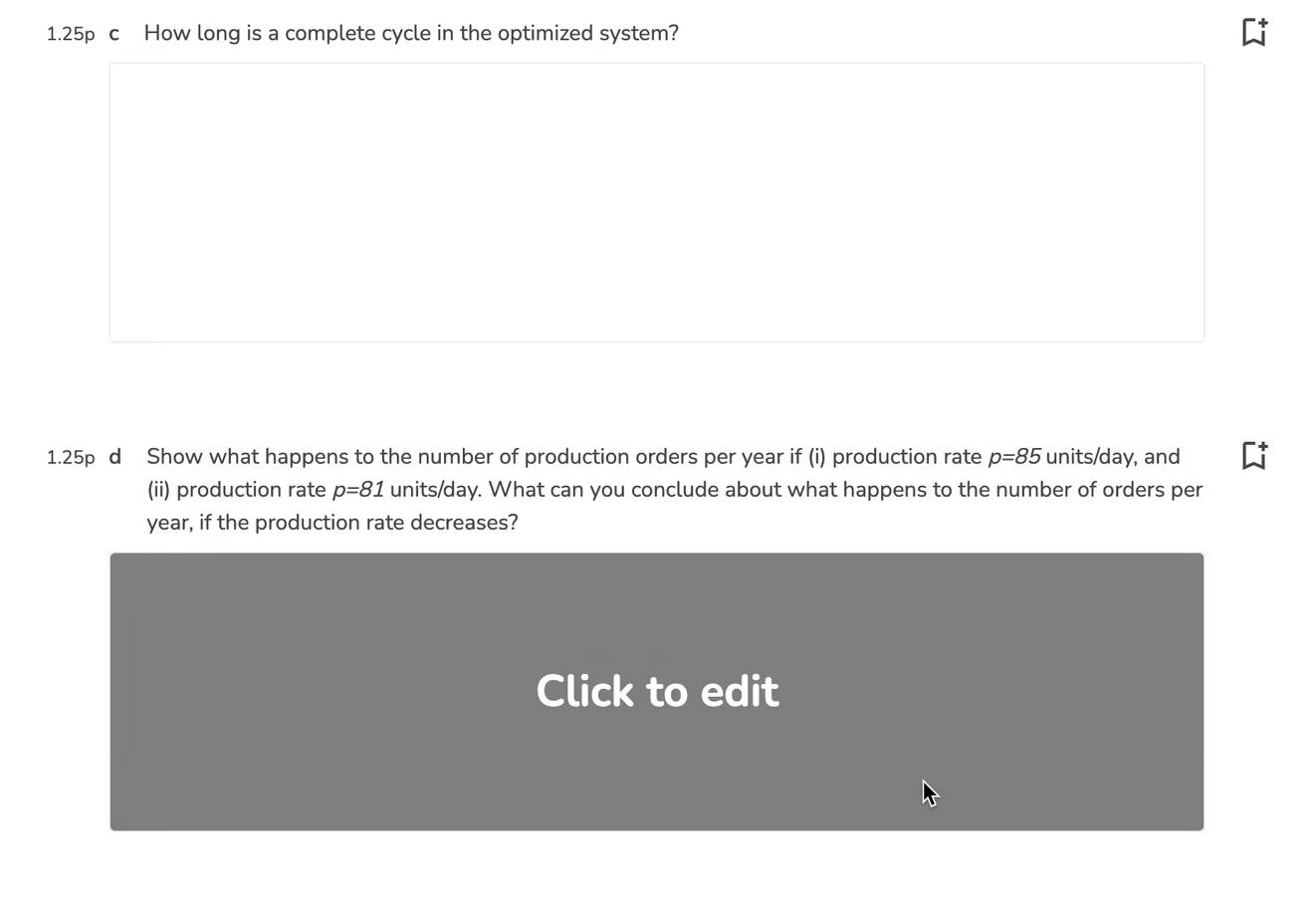This screenshot has height=899, width=1316.
Task: Click the 1.25p point value for question d
Action: [x=71, y=457]
